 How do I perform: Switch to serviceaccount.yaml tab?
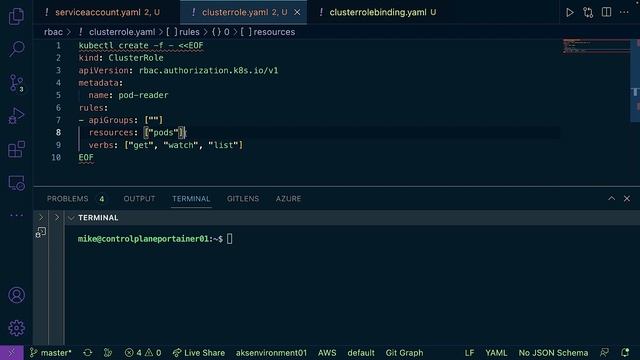coord(107,12)
